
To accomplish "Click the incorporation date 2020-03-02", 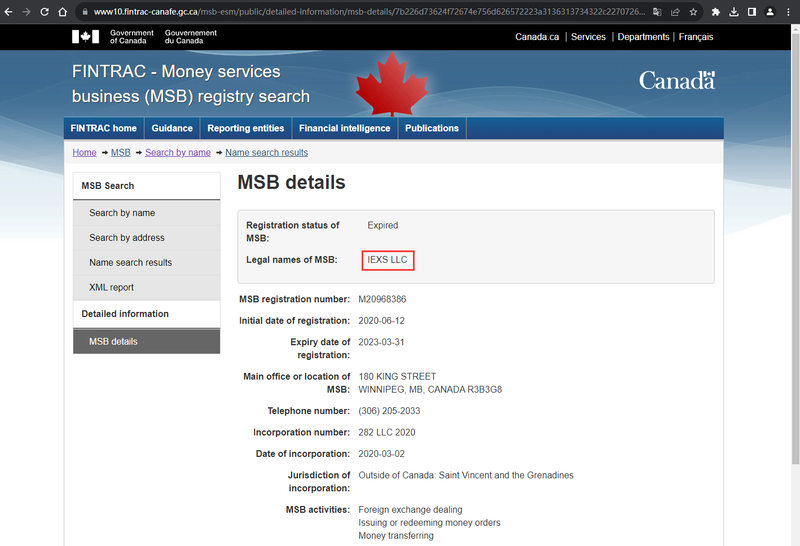I will (381, 454).
